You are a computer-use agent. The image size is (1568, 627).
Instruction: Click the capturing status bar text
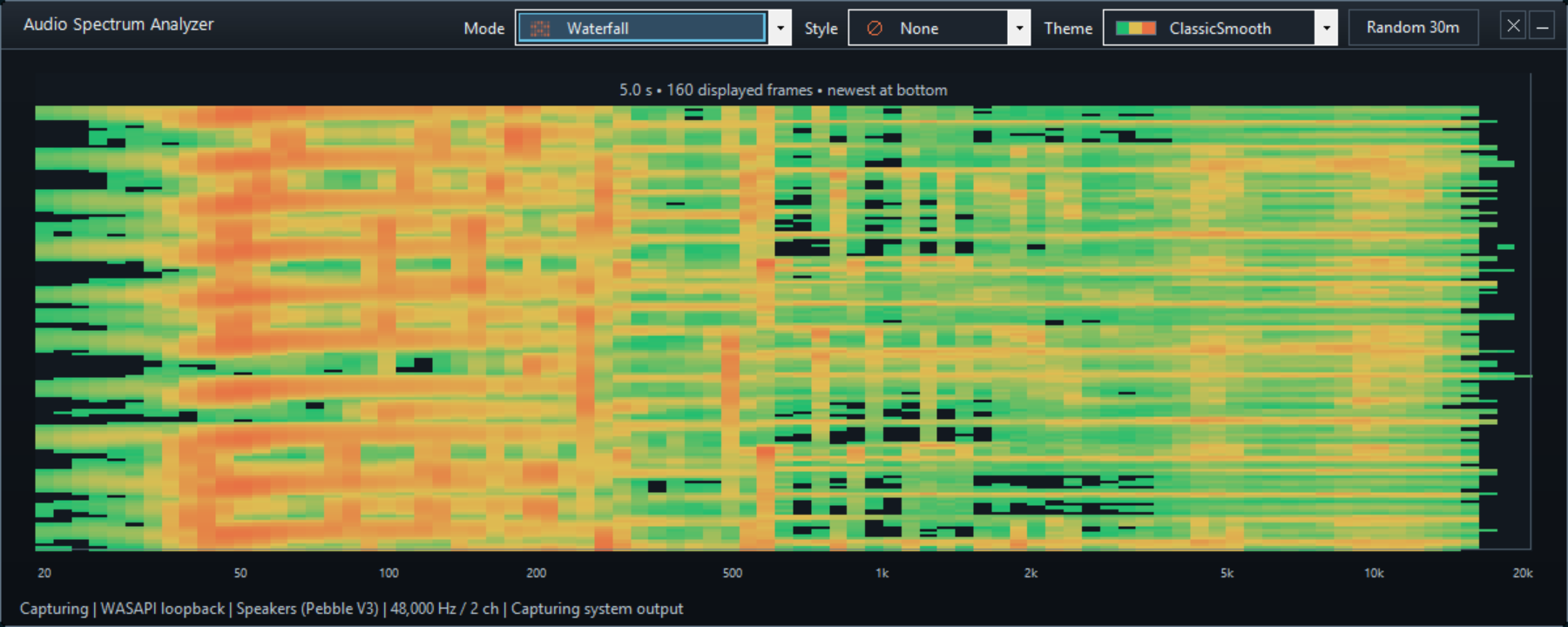click(x=351, y=609)
